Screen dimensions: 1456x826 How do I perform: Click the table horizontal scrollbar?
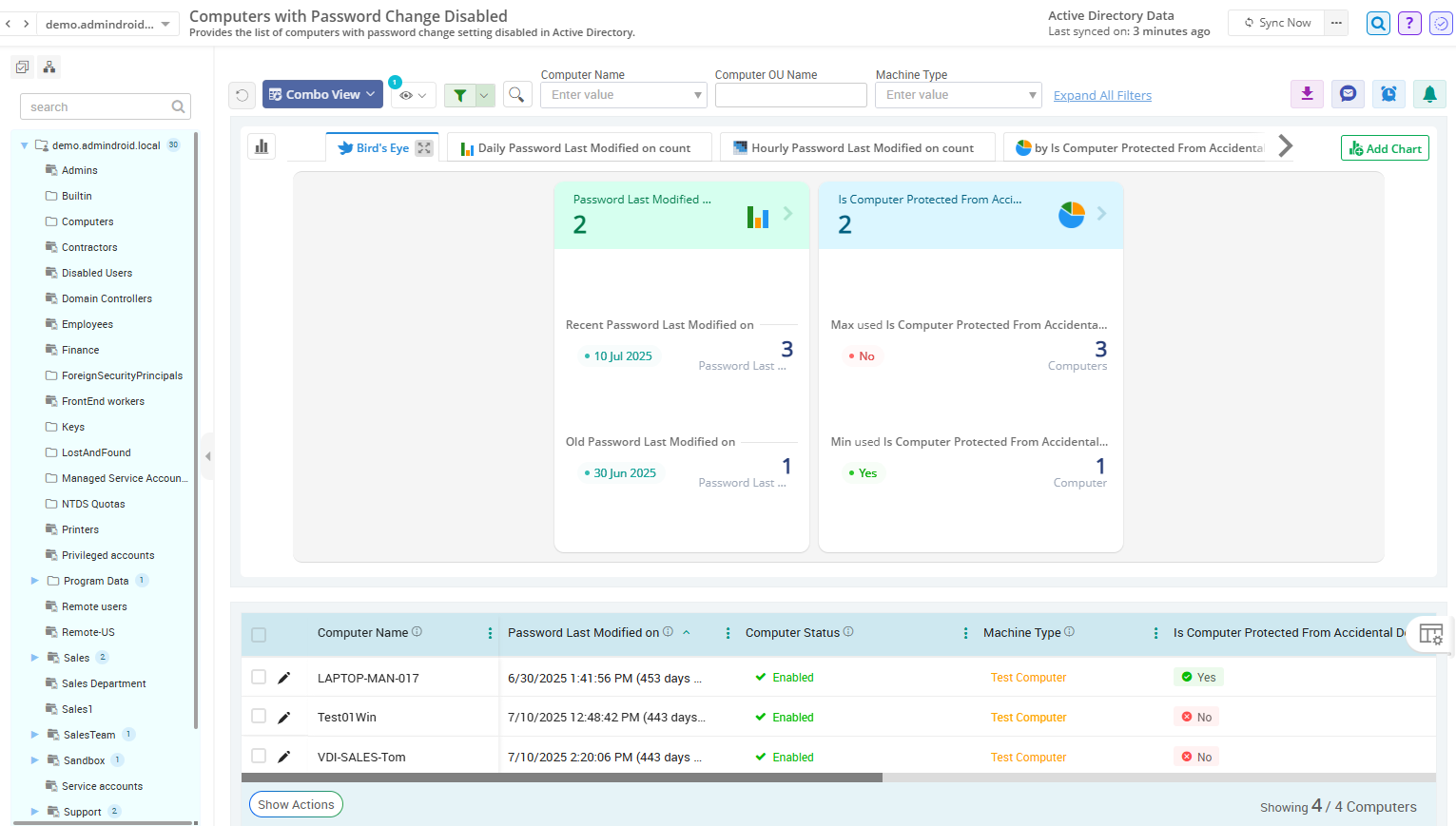coord(562,778)
